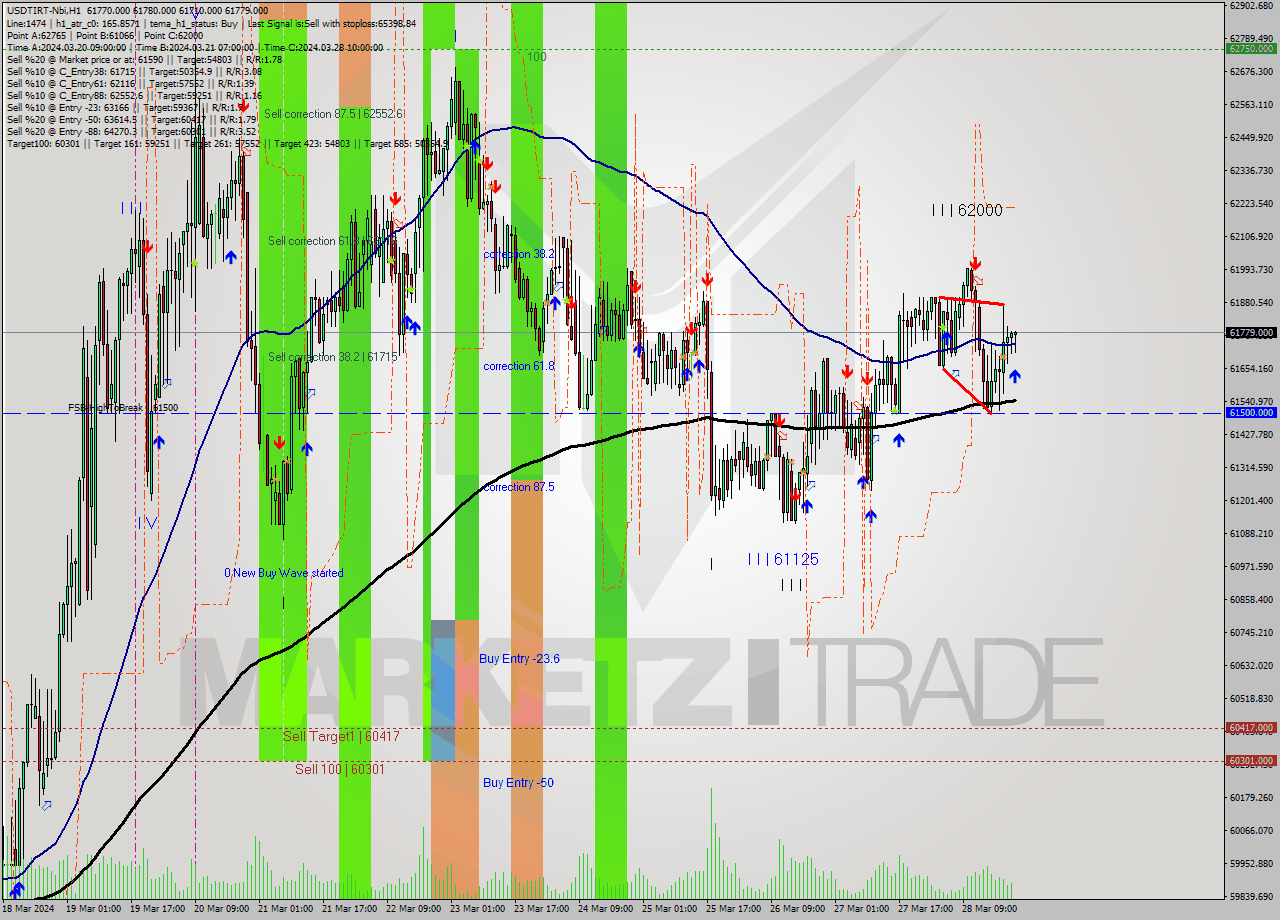This screenshot has width=1280, height=920.
Task: Click the 62563.110 price axis value
Action: pyautogui.click(x=1251, y=105)
